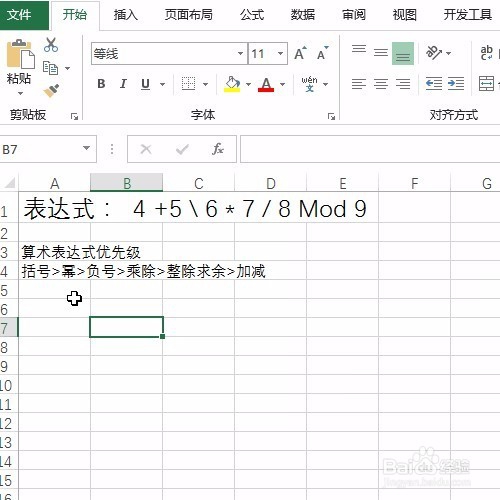Toggle Italic formatting

coord(123,83)
